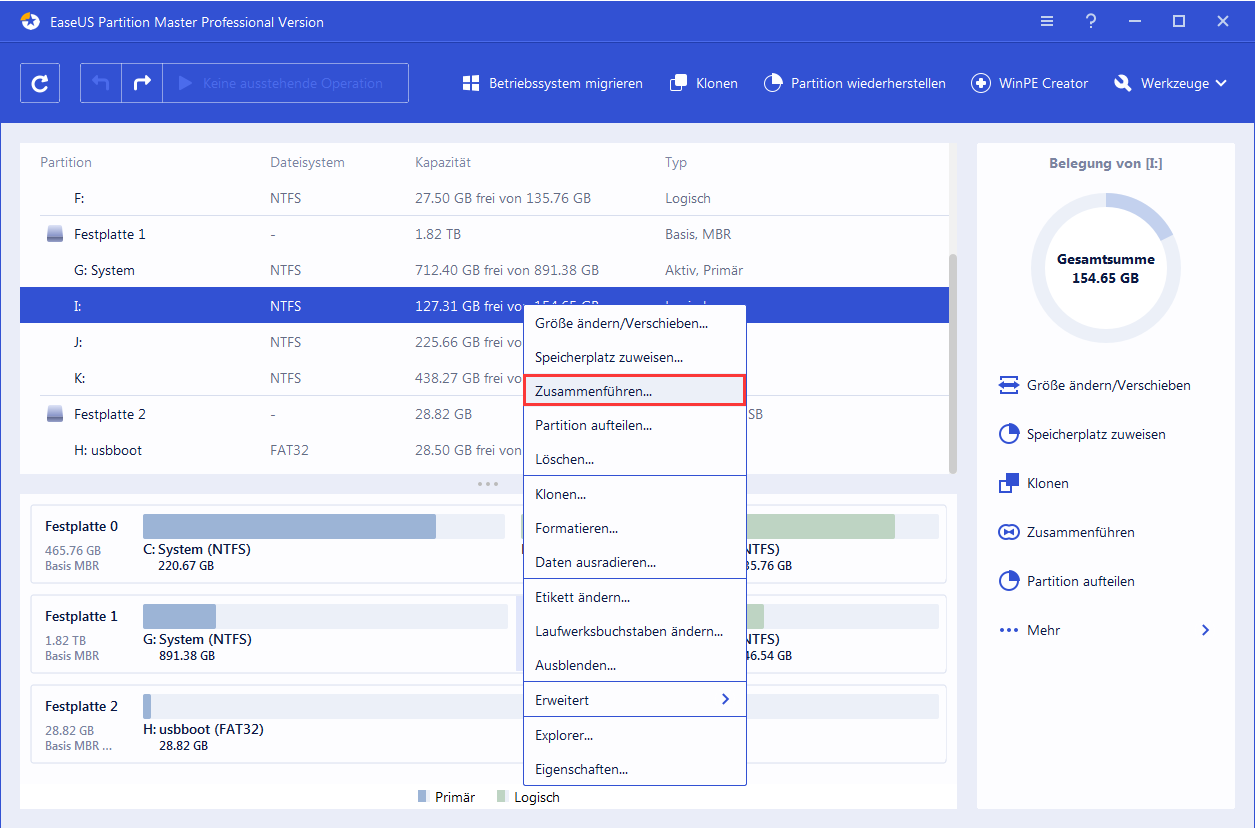Select Etikett ändern in the context menu
This screenshot has width=1255, height=828.
(x=635, y=597)
